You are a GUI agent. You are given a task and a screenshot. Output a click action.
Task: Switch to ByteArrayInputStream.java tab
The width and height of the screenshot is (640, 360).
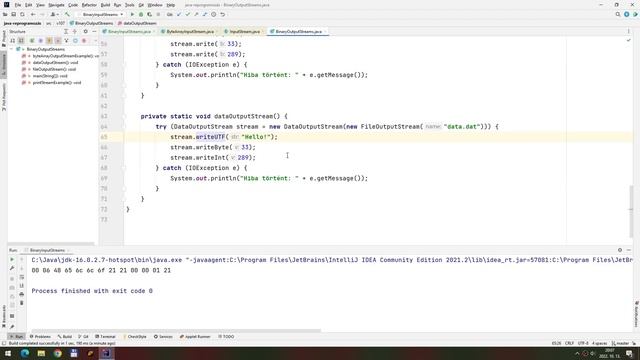tap(189, 31)
